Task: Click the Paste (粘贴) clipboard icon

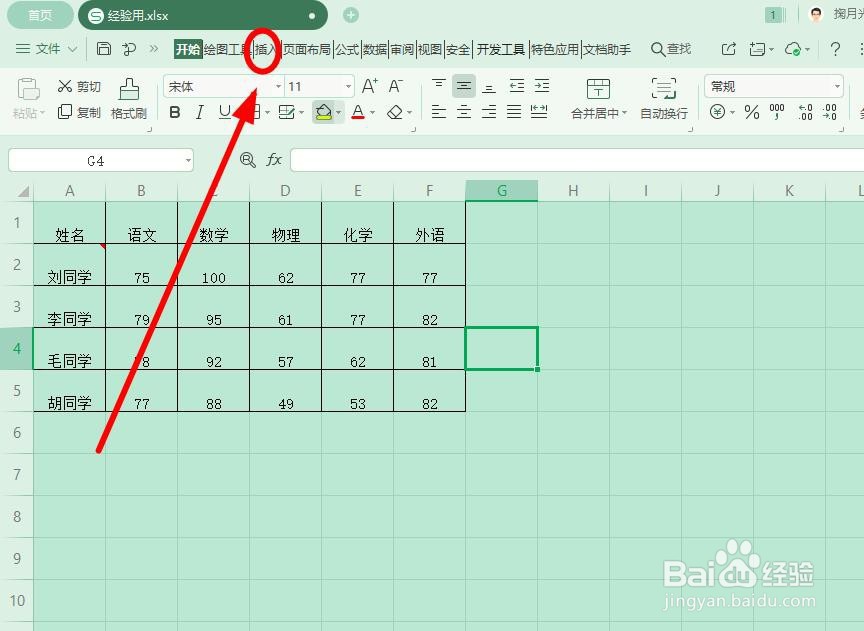Action: click(28, 89)
